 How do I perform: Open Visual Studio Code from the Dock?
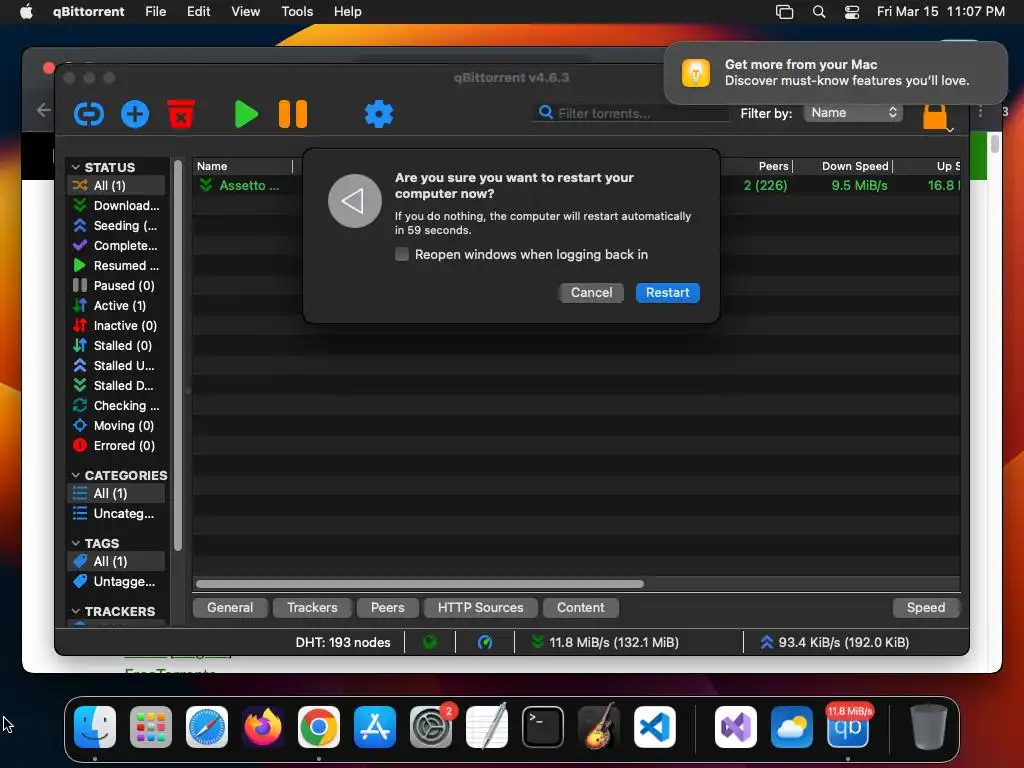pos(654,727)
